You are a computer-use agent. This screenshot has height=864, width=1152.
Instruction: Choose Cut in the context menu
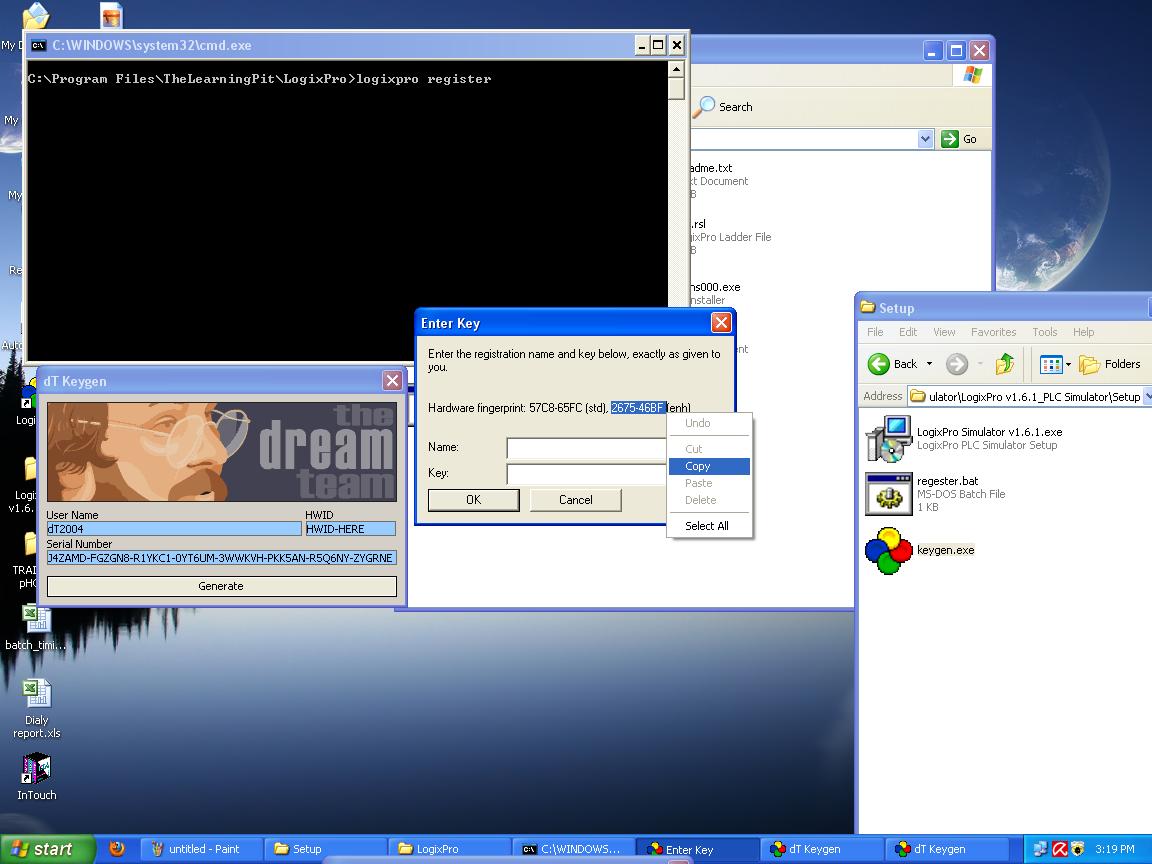(709, 449)
